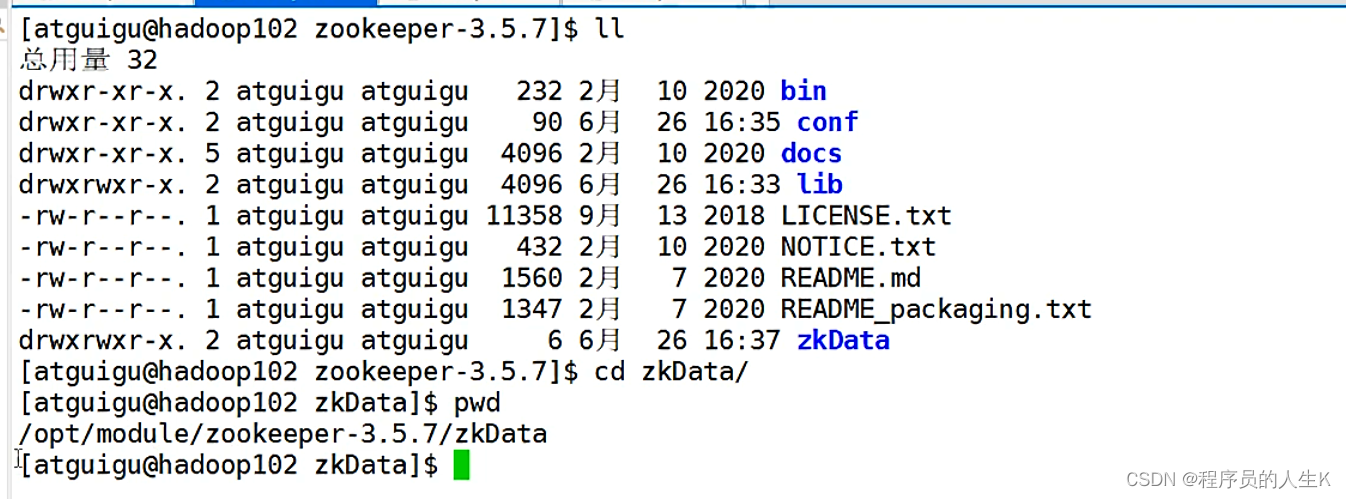The width and height of the screenshot is (1346, 499).
Task: Click the prompt before the pwd command
Action: pyautogui.click(x=229, y=403)
